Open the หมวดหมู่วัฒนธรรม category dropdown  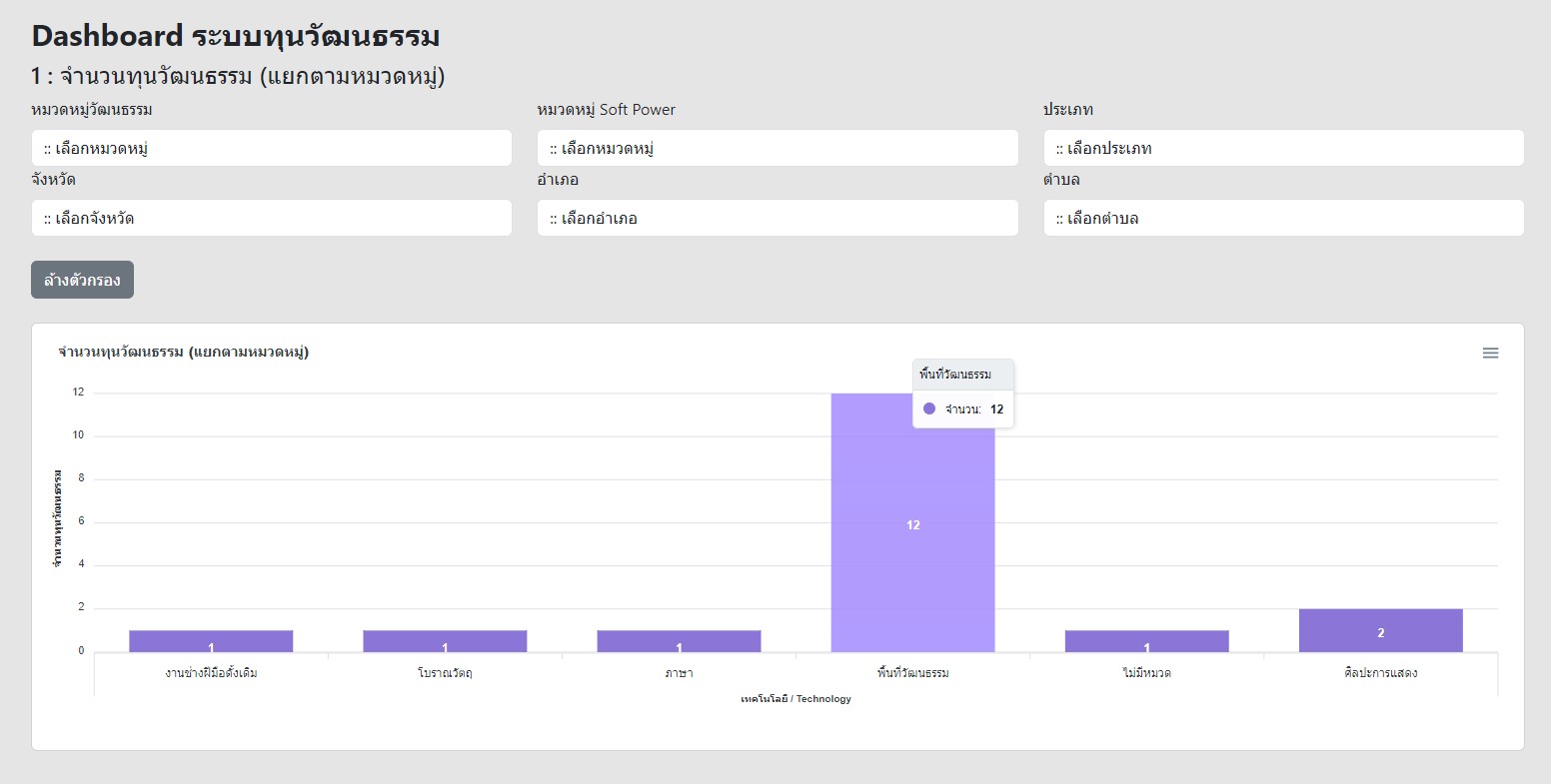pyautogui.click(x=271, y=148)
